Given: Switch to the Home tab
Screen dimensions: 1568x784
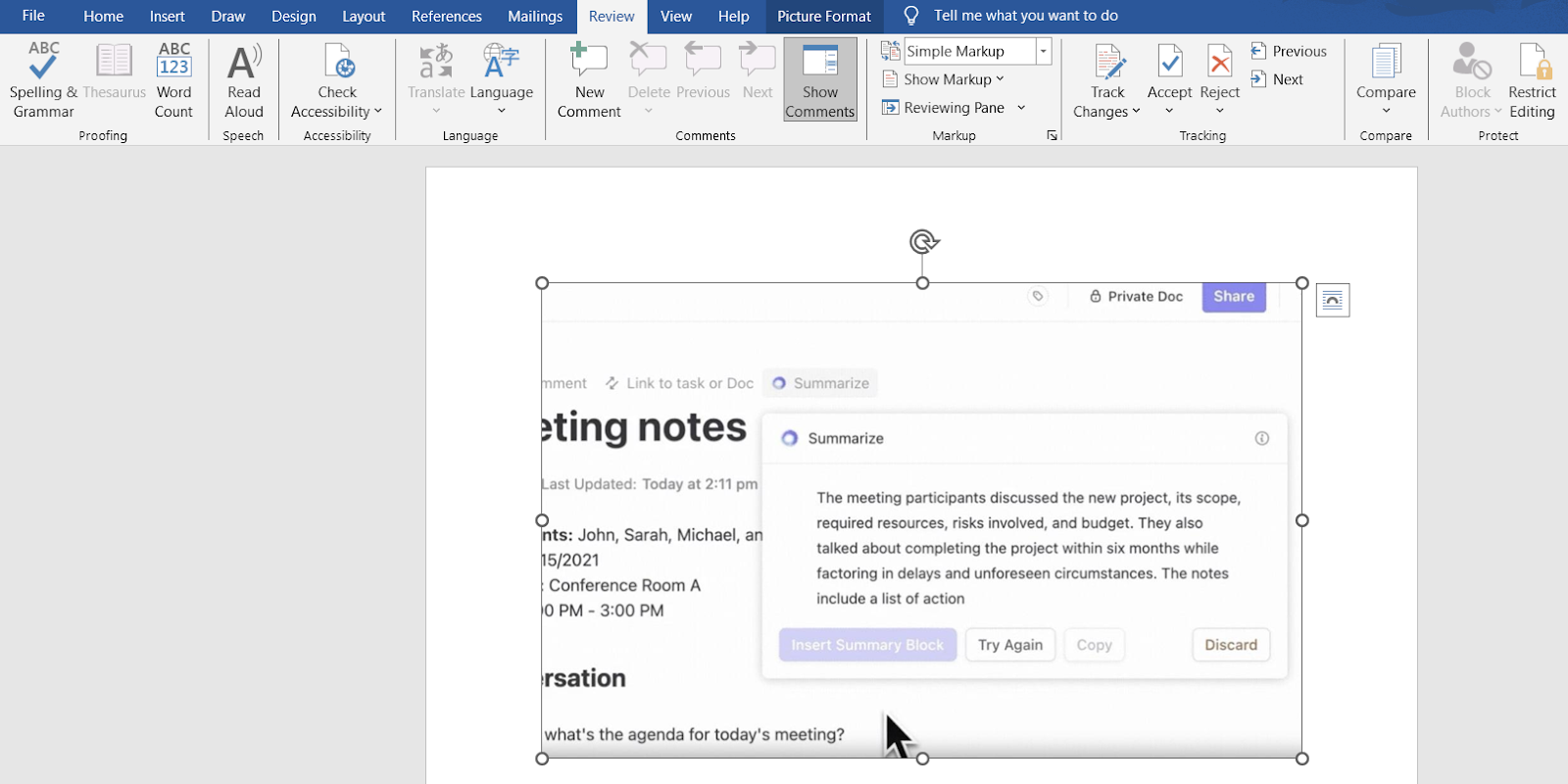Looking at the screenshot, I should tap(103, 16).
